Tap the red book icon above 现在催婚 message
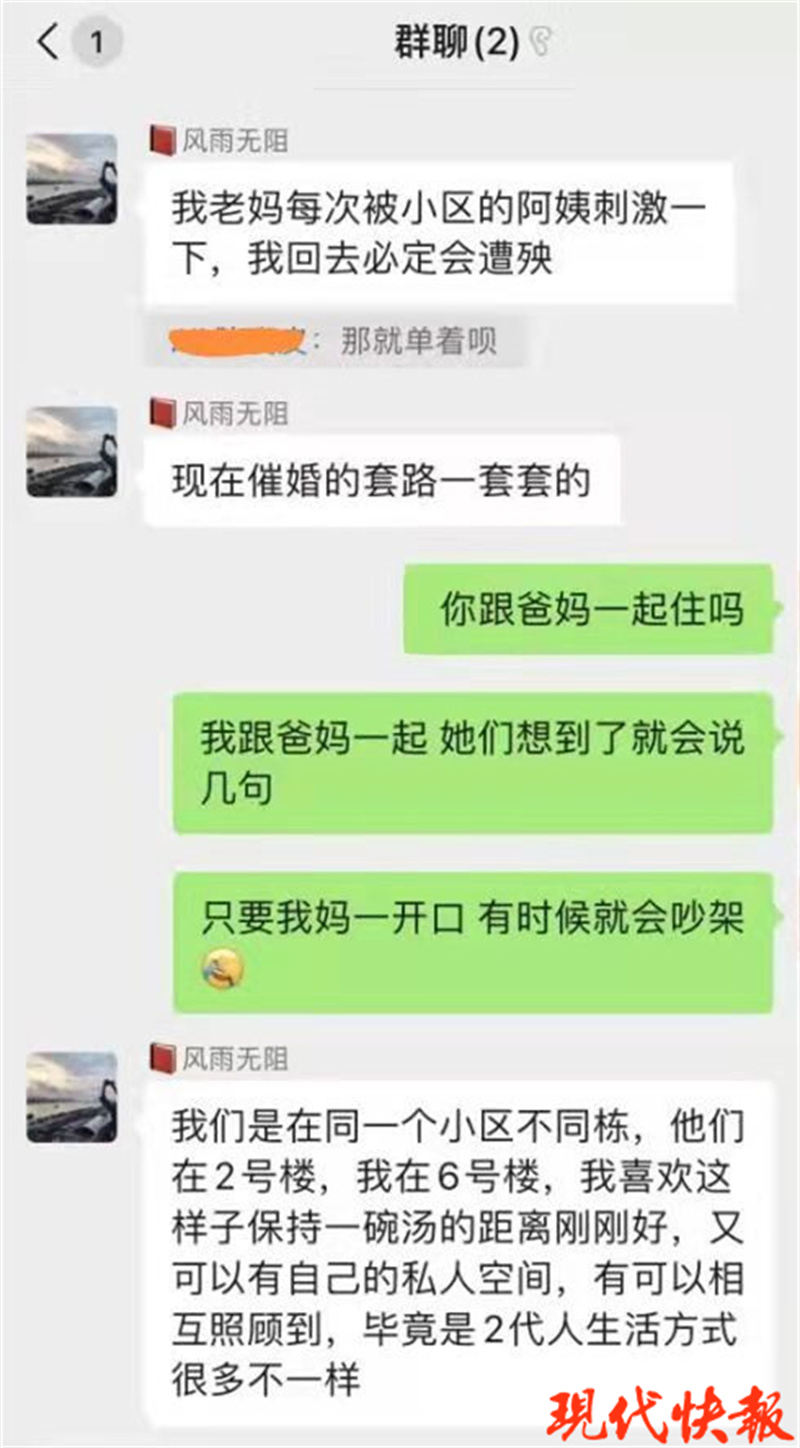The width and height of the screenshot is (800, 1448). (x=161, y=411)
